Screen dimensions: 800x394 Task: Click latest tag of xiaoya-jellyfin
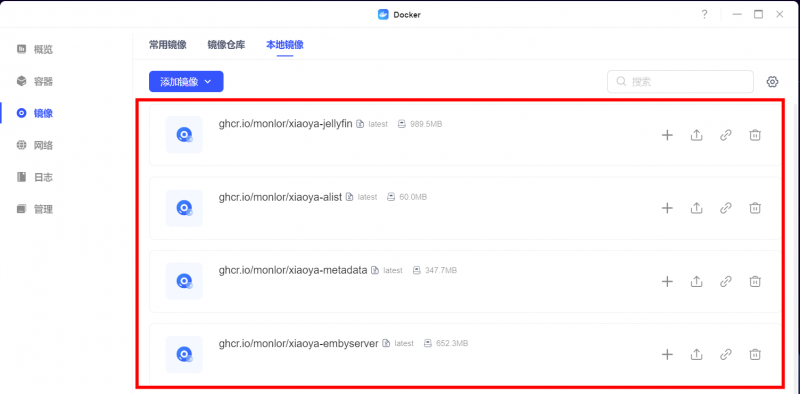pos(378,124)
